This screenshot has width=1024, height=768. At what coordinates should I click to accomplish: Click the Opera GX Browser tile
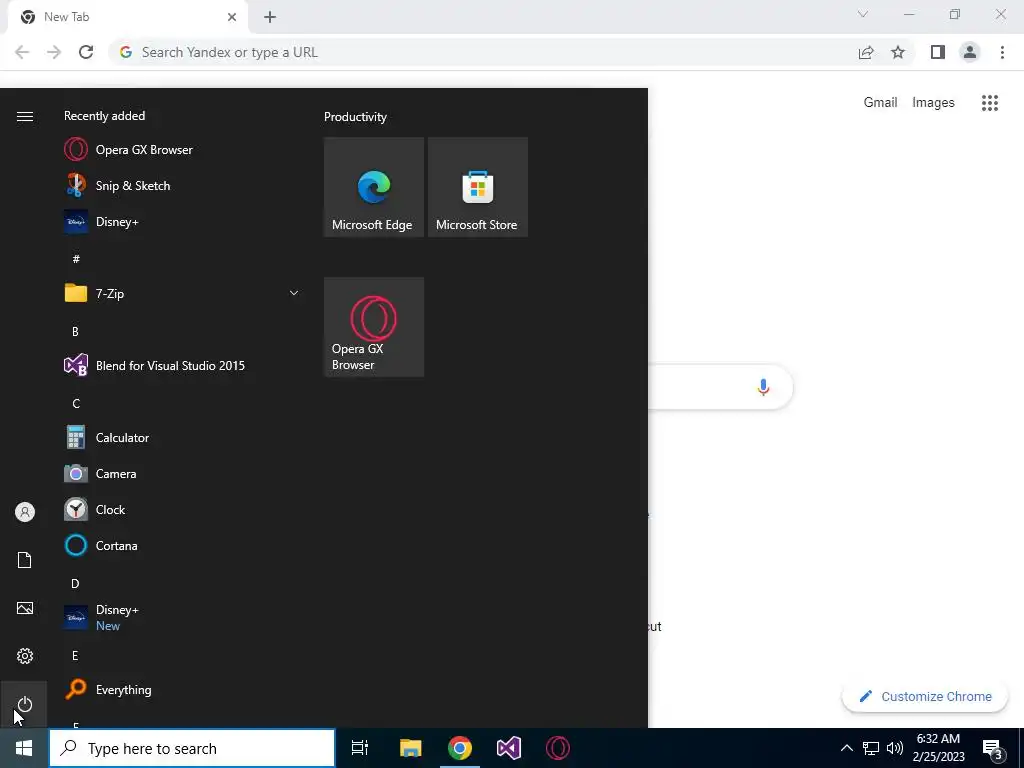pyautogui.click(x=374, y=327)
